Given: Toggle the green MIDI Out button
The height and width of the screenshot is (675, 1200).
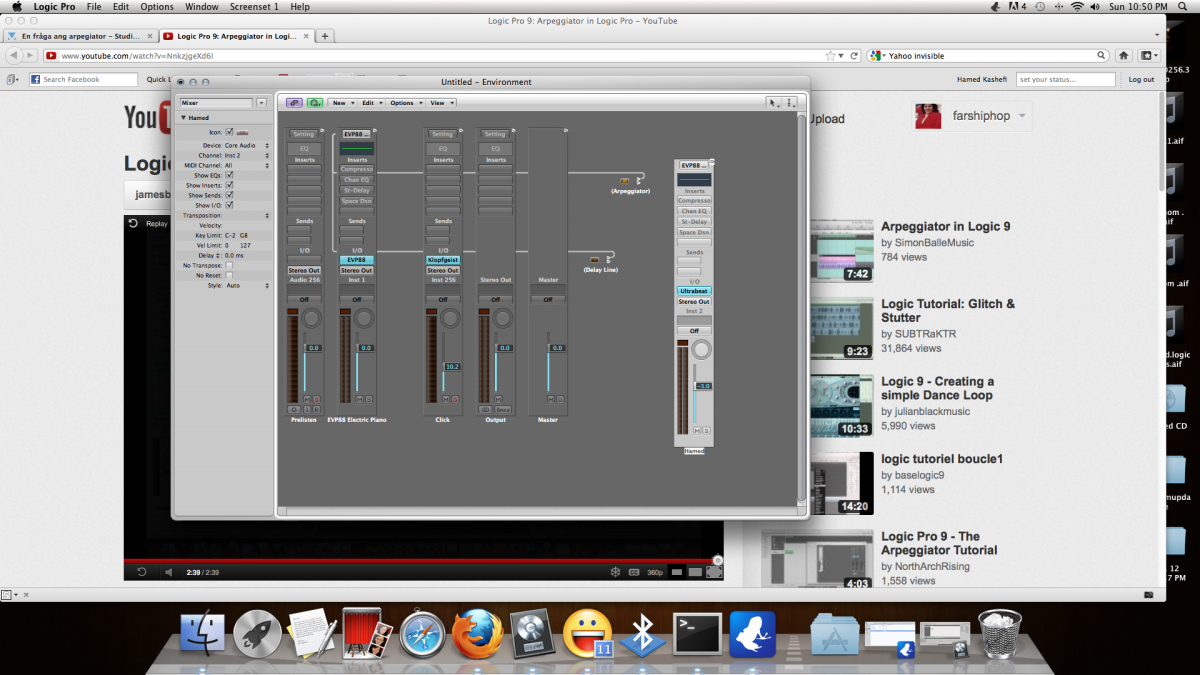Looking at the screenshot, I should click(315, 103).
